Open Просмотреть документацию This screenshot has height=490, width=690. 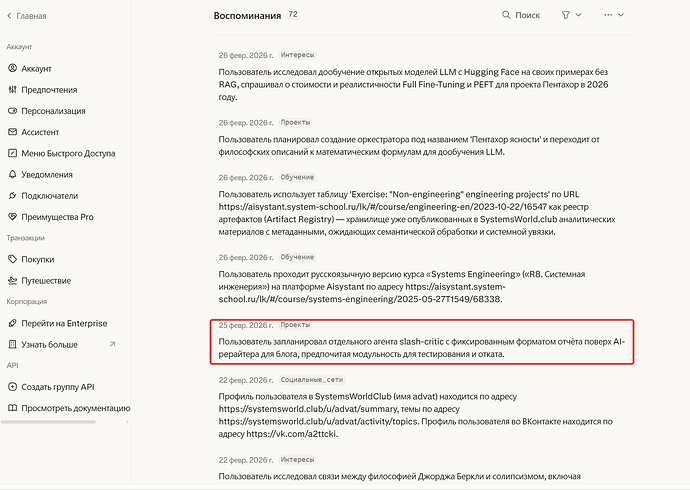click(x=69, y=408)
